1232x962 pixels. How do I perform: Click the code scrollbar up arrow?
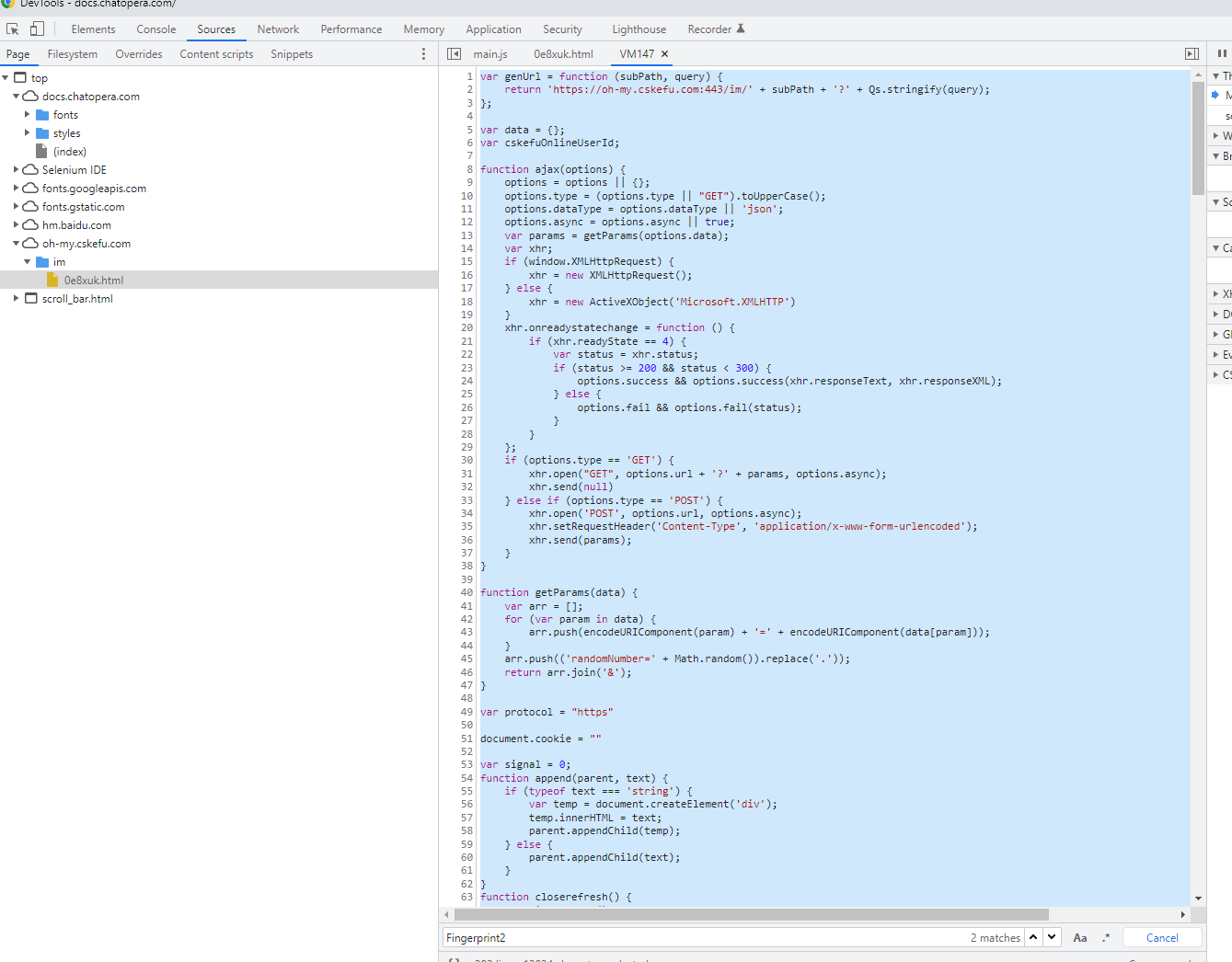point(1198,75)
